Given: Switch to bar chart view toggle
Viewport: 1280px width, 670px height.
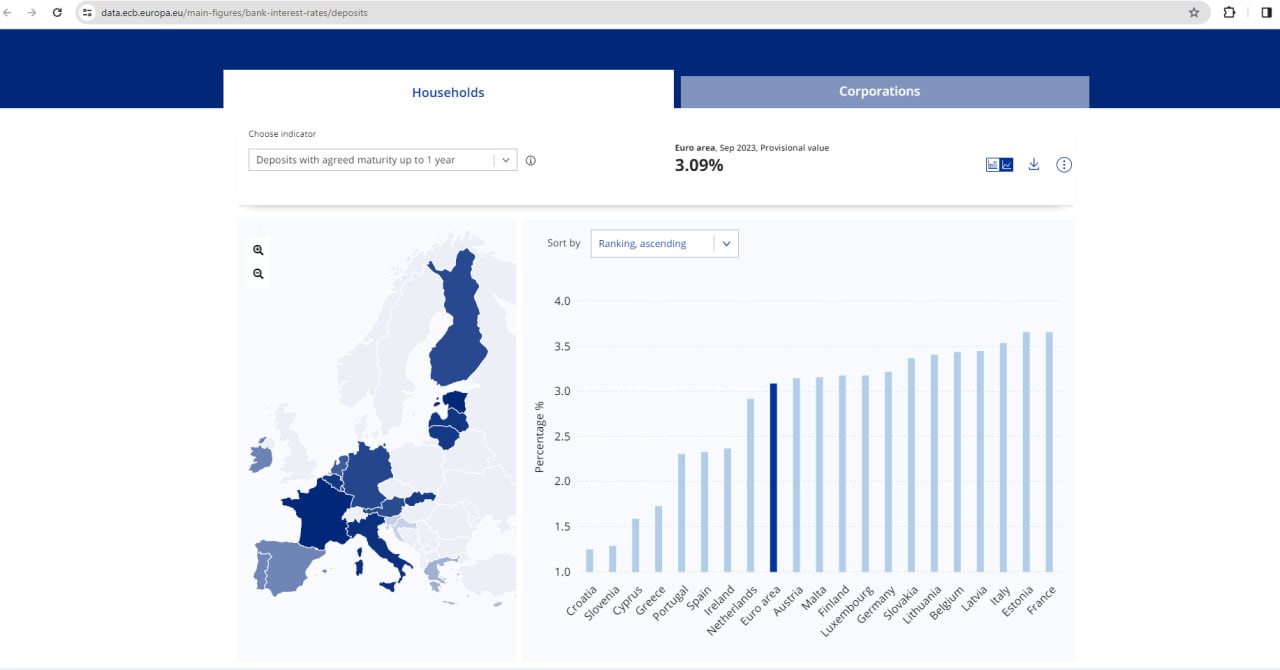Looking at the screenshot, I should pyautogui.click(x=993, y=165).
